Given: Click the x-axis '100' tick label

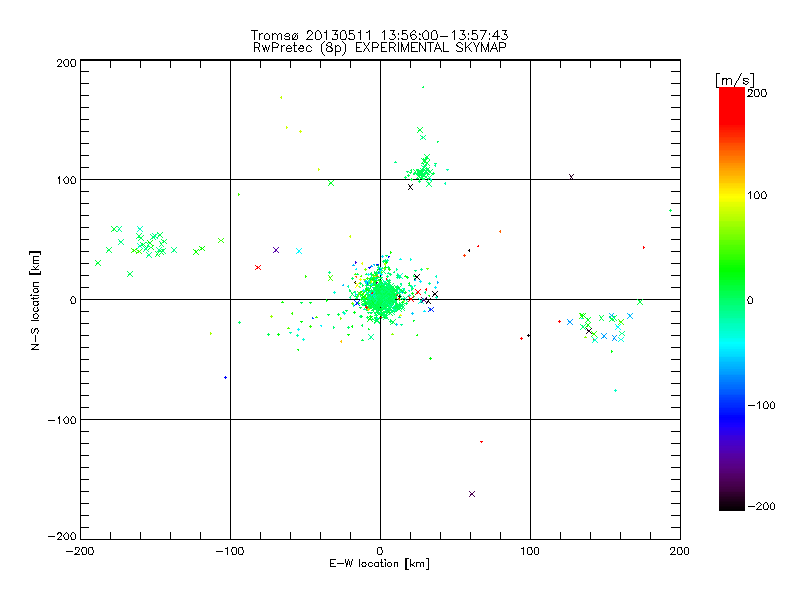Looking at the screenshot, I should [530, 551].
